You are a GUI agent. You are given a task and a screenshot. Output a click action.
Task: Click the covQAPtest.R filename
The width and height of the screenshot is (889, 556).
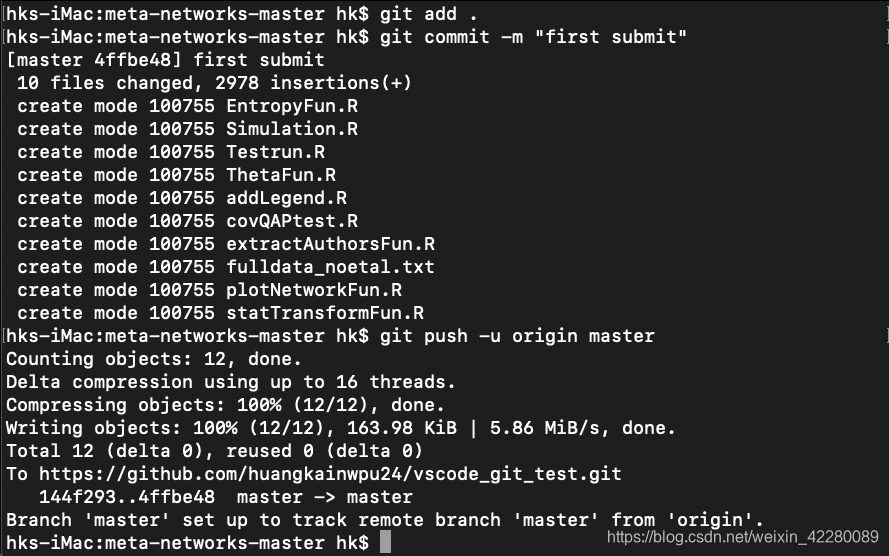coord(292,221)
